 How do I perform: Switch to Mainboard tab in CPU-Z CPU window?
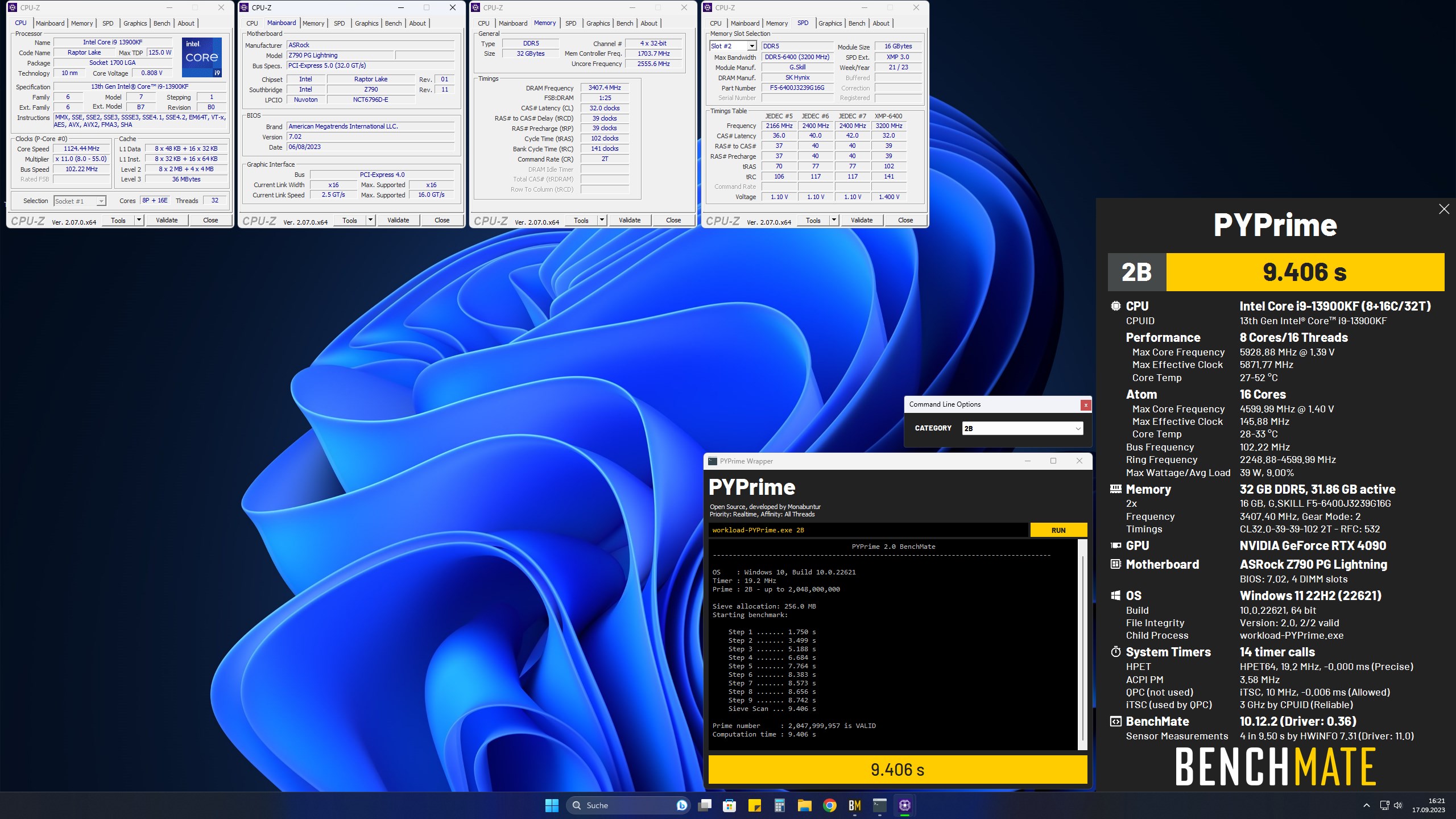pos(50,23)
